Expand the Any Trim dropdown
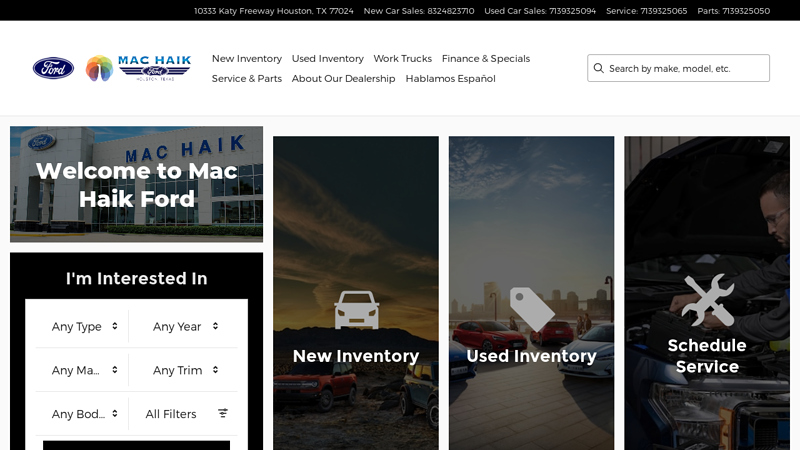This screenshot has width=800, height=450. (x=184, y=370)
